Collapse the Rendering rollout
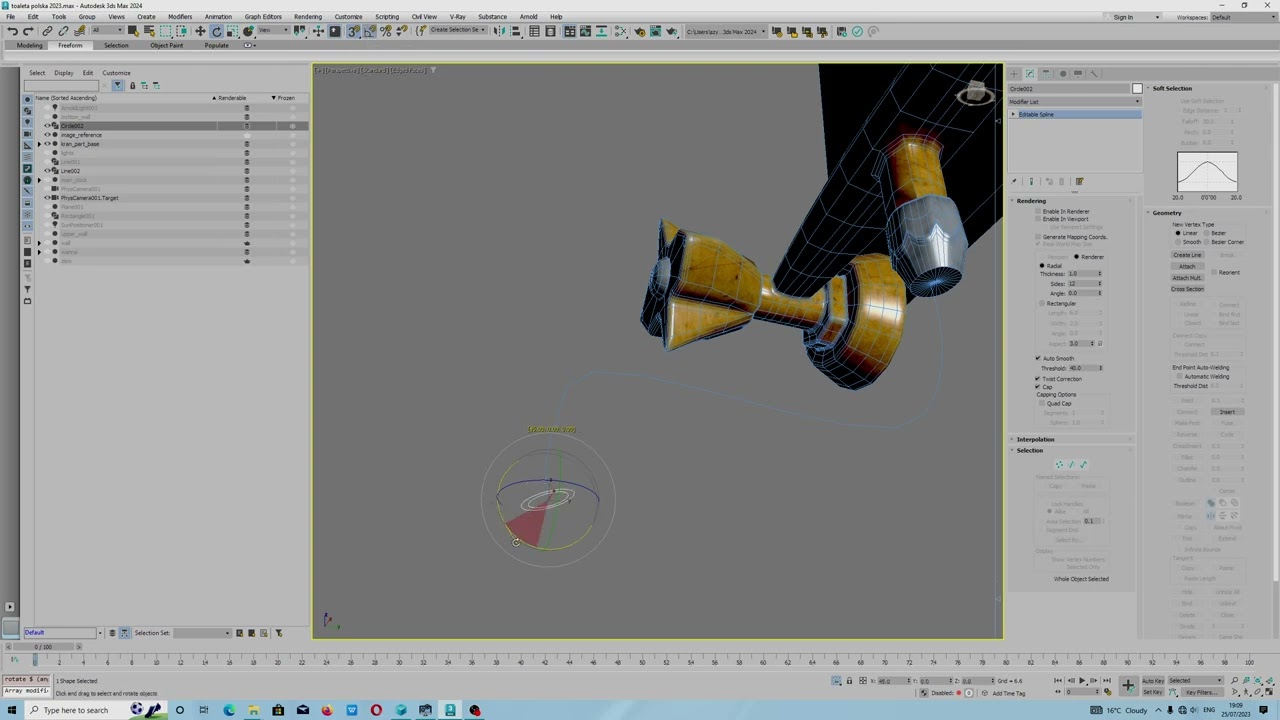Viewport: 1280px width, 720px height. 1031,201
